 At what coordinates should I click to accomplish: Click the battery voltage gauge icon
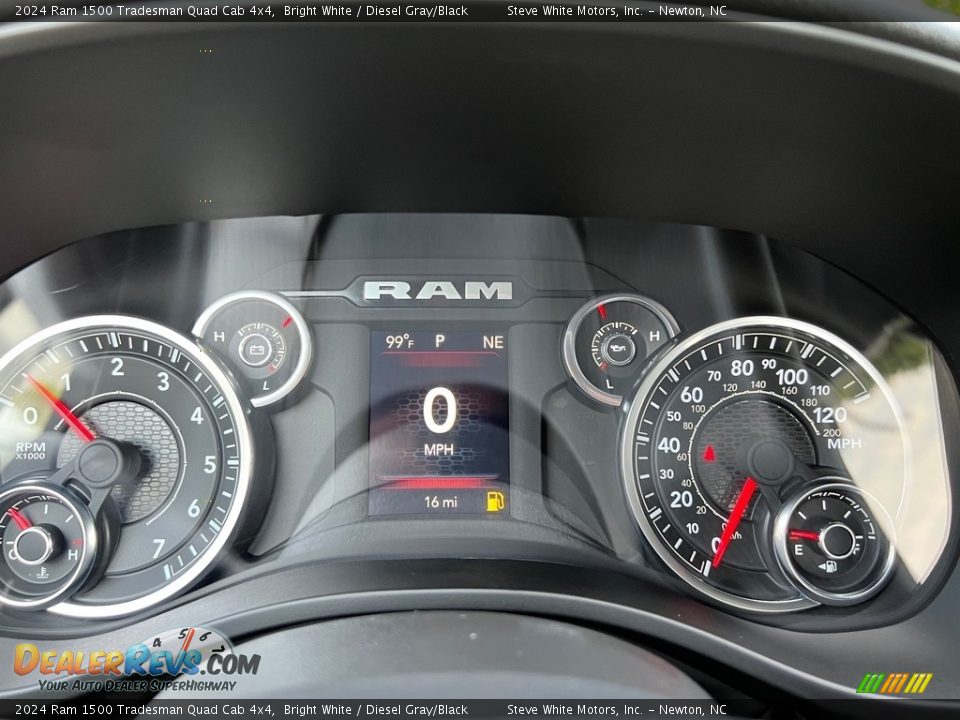255,350
